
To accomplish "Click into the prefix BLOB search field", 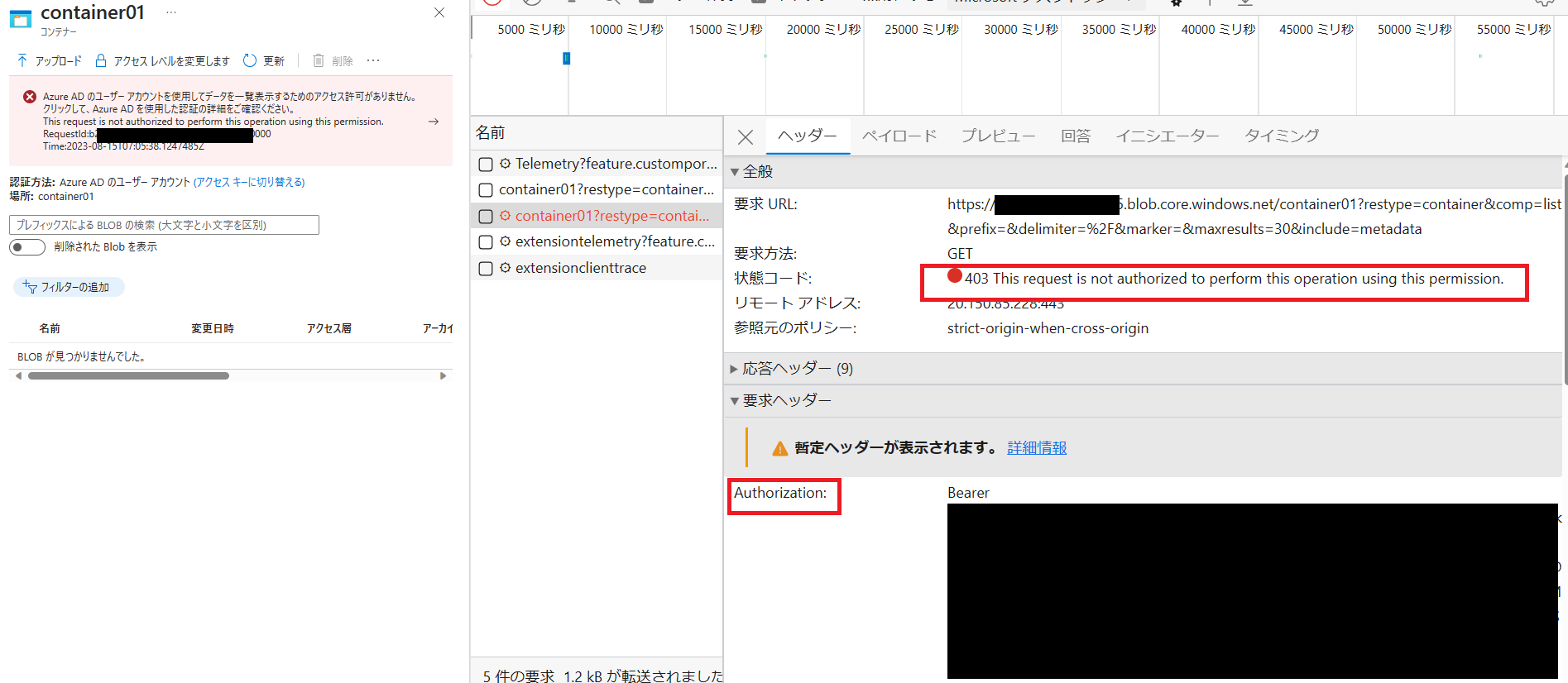I will point(164,225).
